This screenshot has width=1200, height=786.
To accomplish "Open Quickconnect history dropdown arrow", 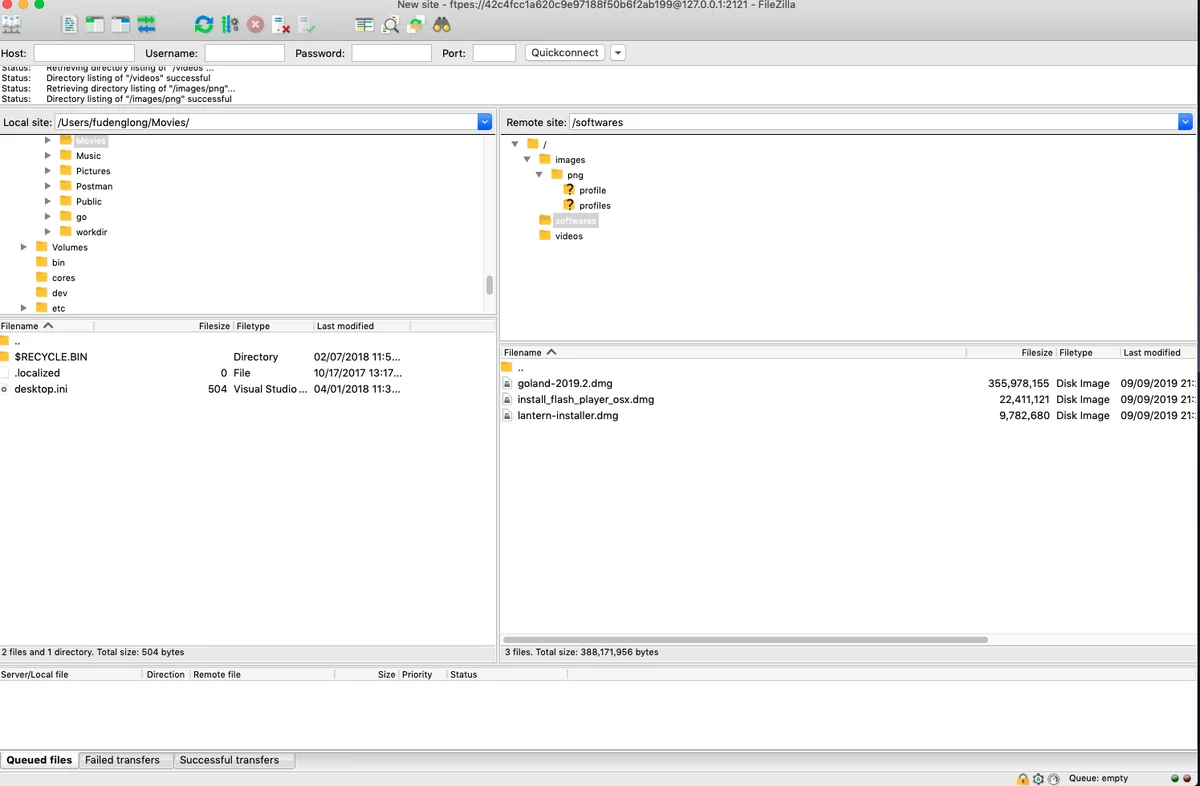I will point(618,53).
